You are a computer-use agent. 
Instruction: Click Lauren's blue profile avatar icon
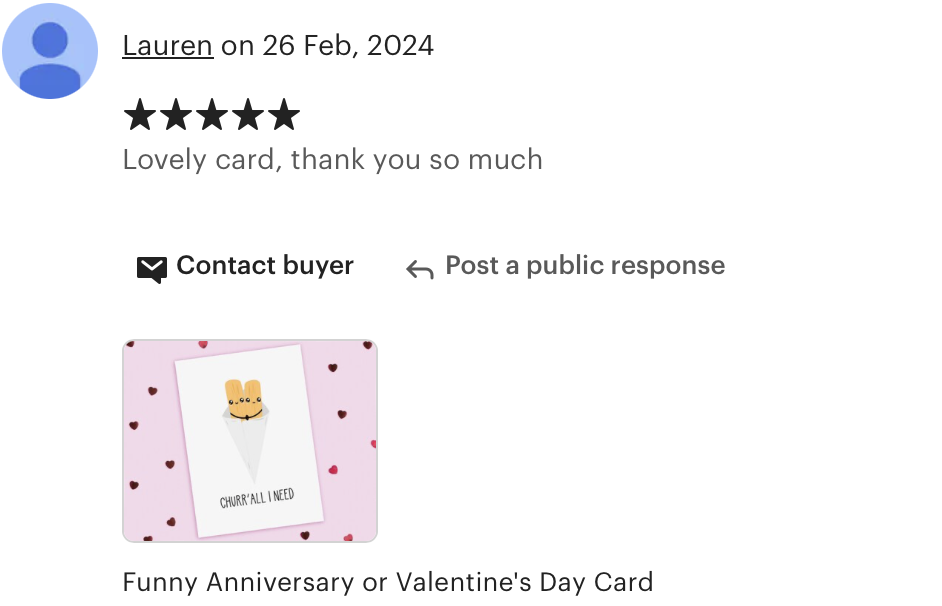(x=50, y=51)
